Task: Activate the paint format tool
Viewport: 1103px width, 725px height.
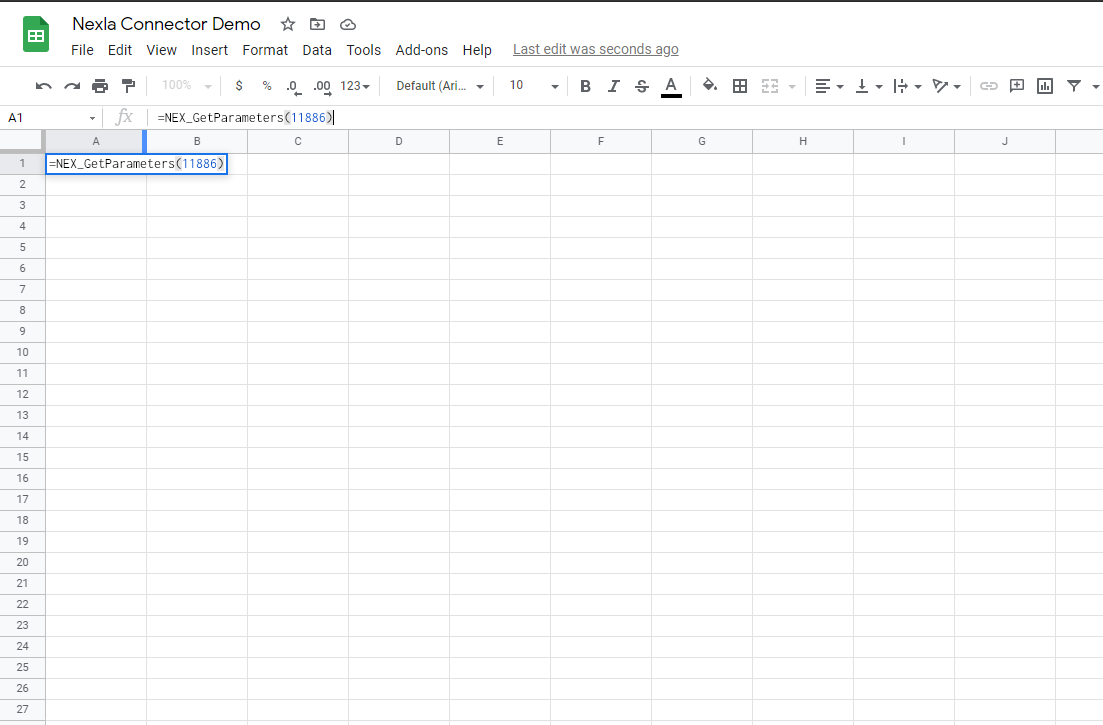Action: (128, 86)
